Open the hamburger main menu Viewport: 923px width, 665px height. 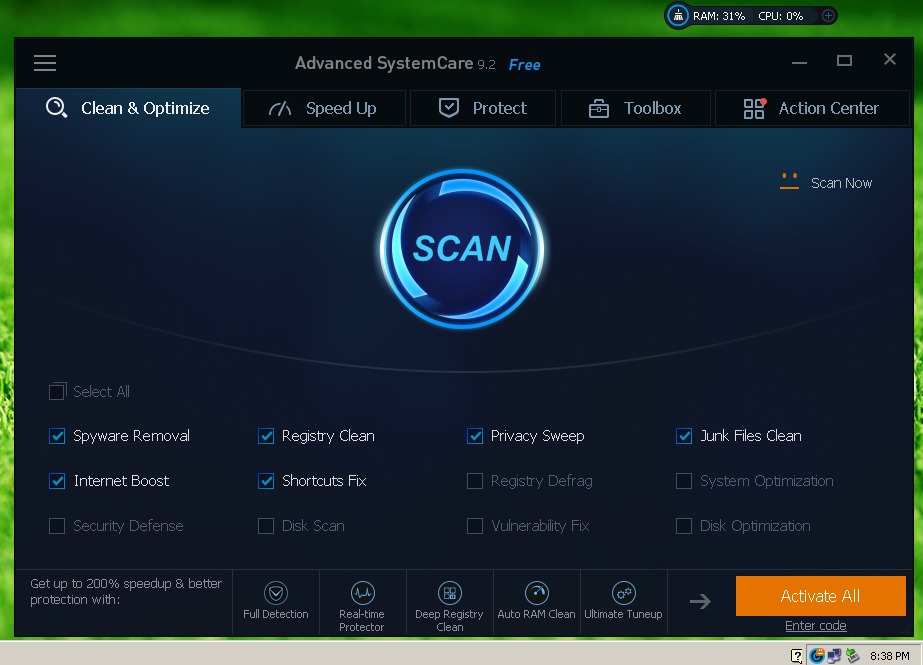45,63
